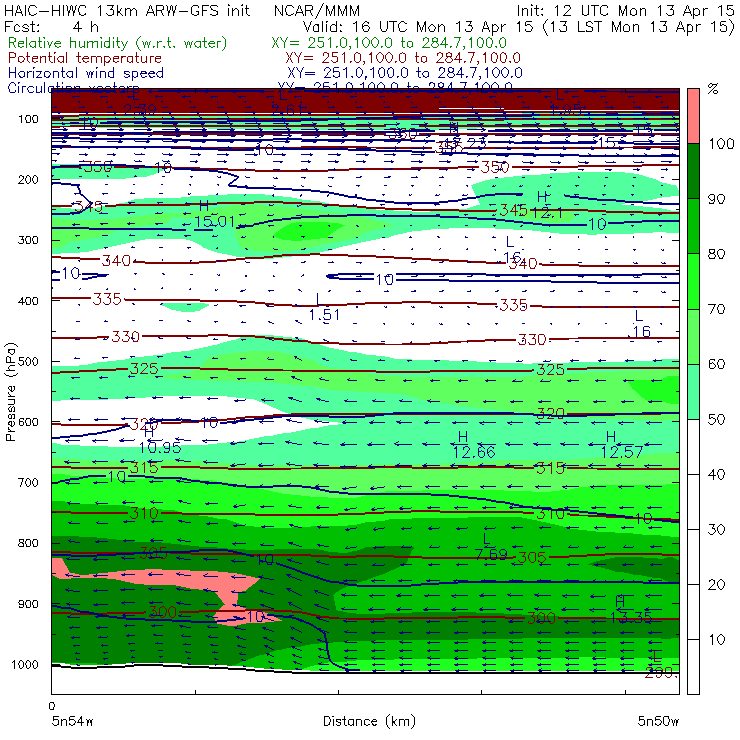This screenshot has height=740, width=740.
Task: Click the colorbar '90' percent label
Action: coord(716,199)
